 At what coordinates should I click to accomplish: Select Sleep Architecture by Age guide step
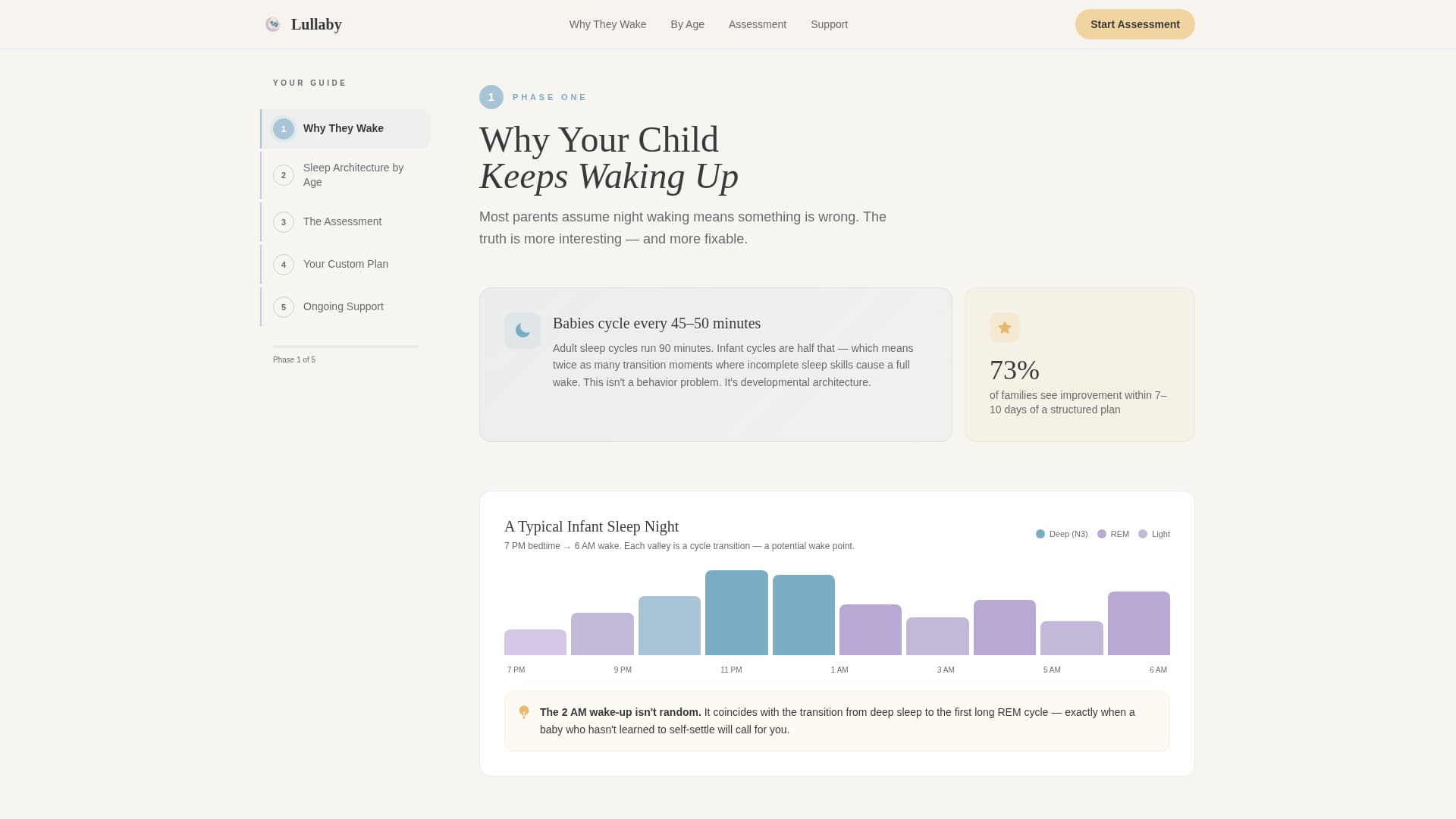pos(346,175)
